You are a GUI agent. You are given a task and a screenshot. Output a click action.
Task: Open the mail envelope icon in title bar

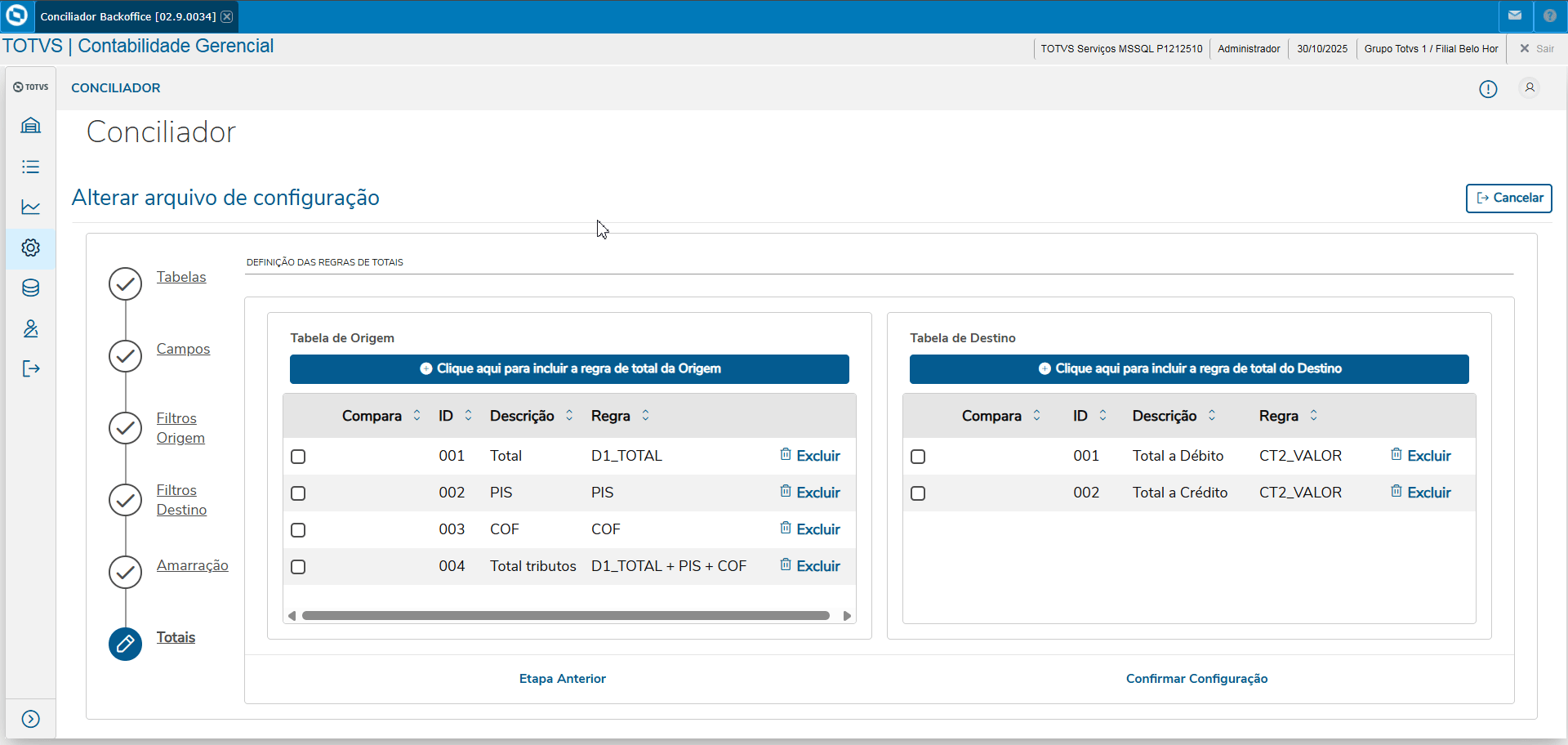[x=1515, y=16]
